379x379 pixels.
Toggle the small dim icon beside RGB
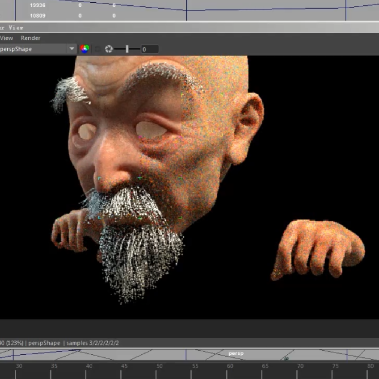point(97,49)
